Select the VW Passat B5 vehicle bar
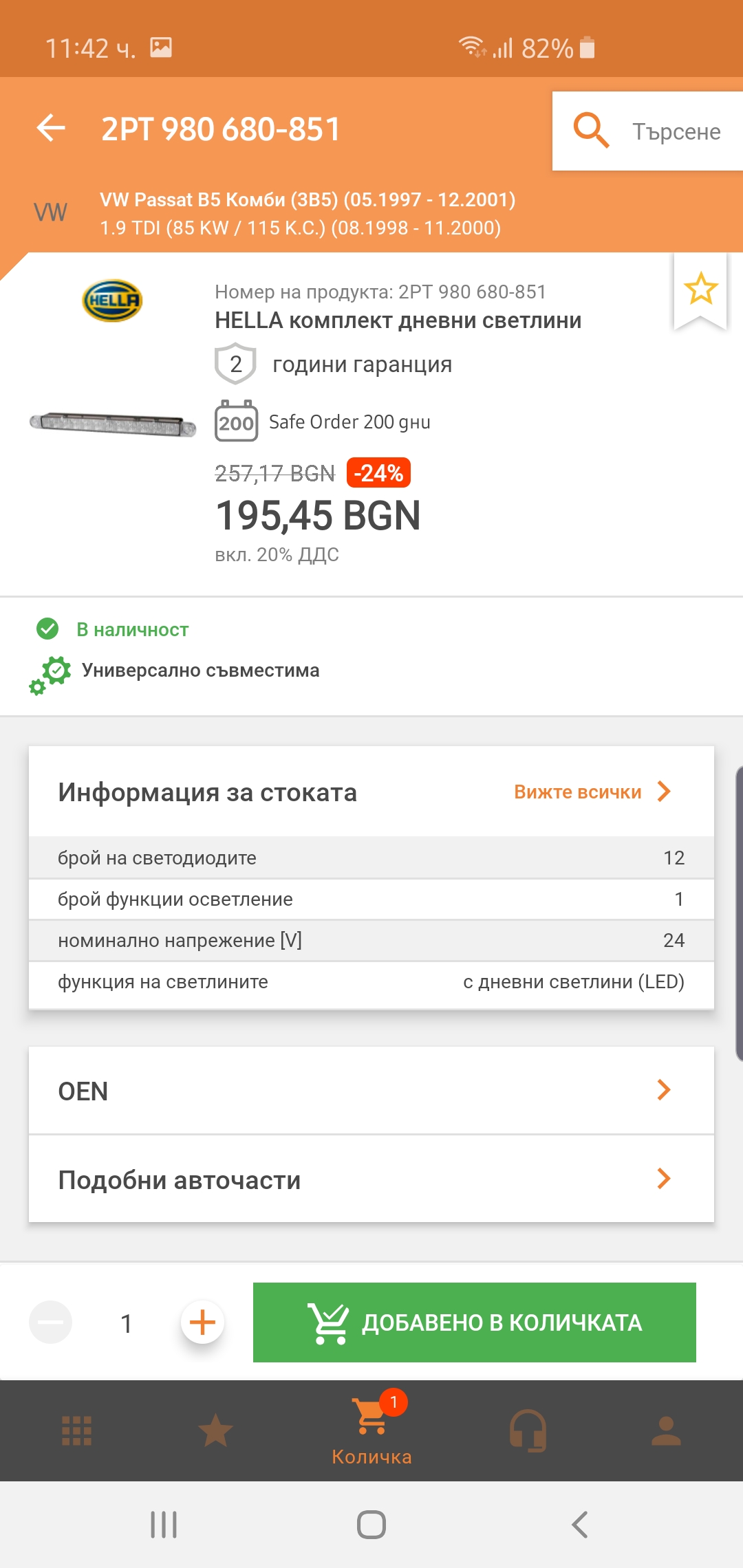743x1568 pixels. point(308,213)
